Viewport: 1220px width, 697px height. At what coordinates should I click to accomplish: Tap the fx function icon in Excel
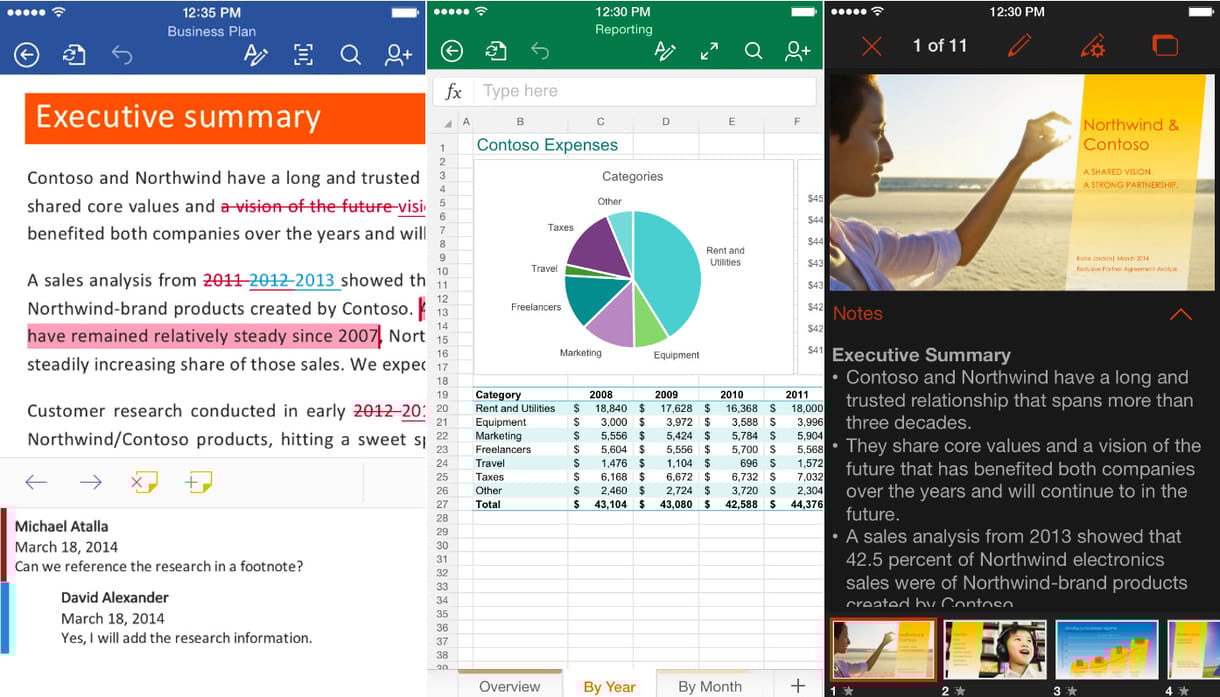tap(453, 92)
